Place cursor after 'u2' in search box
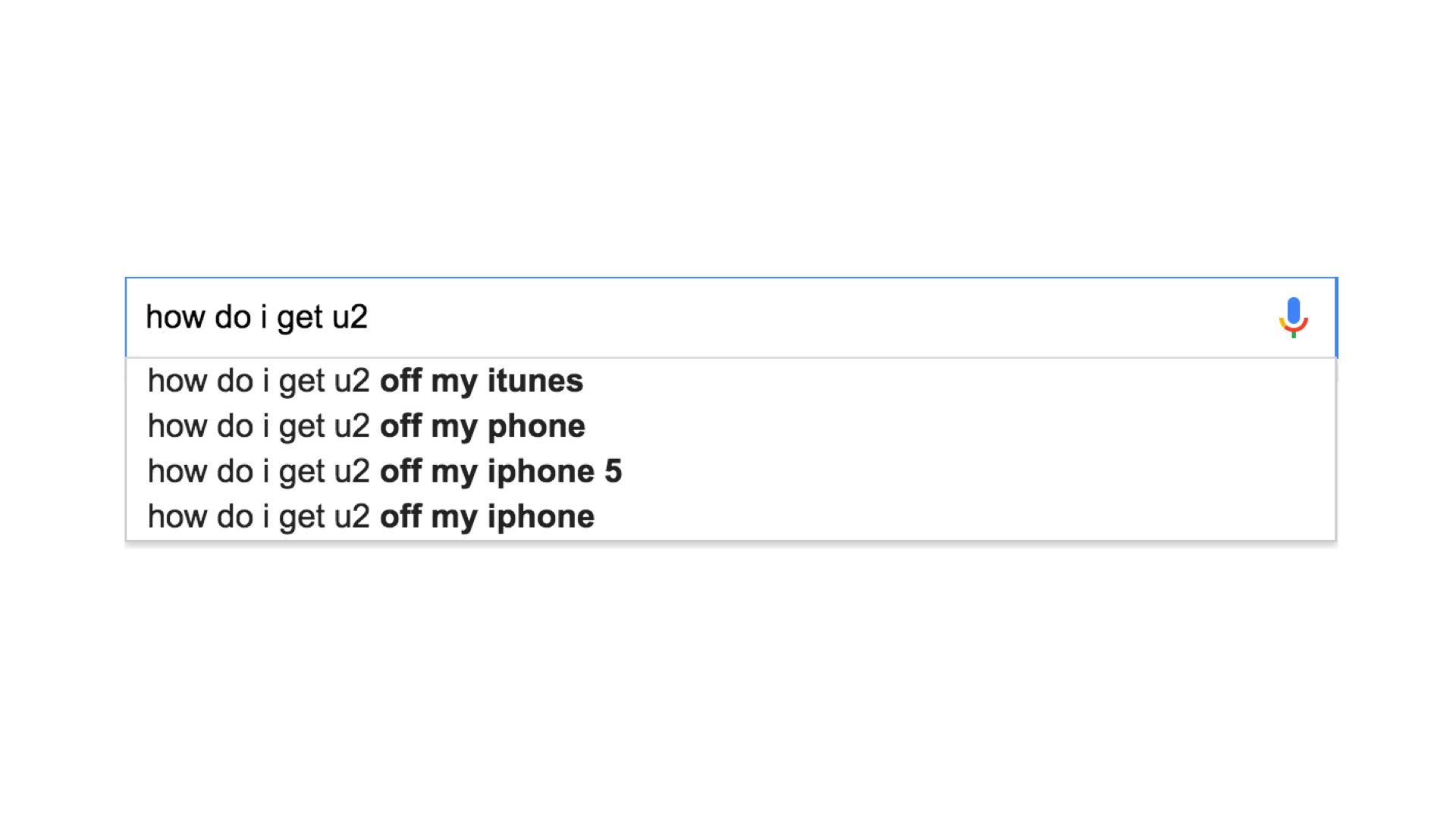Image resolution: width=1456 pixels, height=819 pixels. (x=370, y=317)
